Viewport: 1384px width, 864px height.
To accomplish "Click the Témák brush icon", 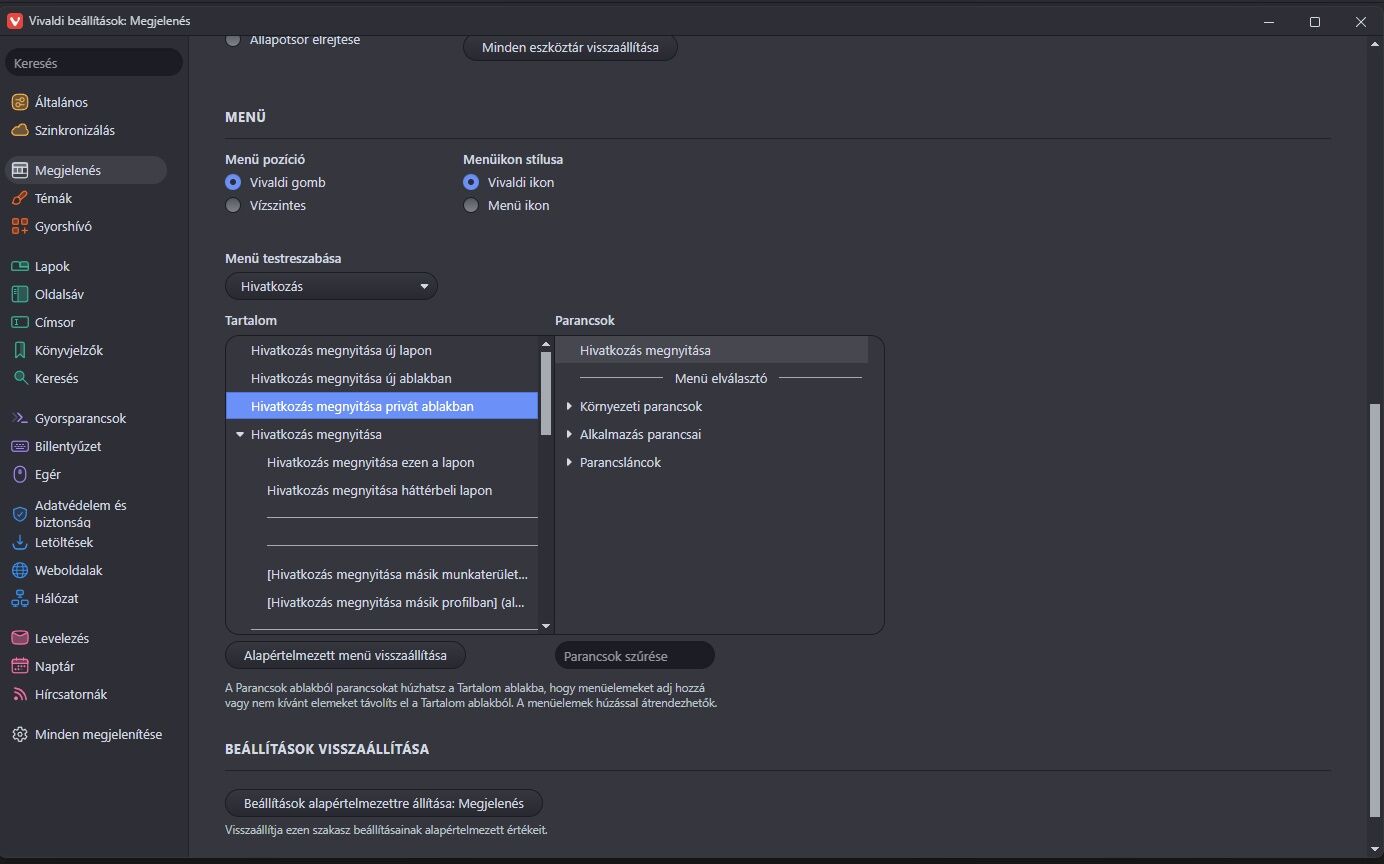I will [x=19, y=198].
